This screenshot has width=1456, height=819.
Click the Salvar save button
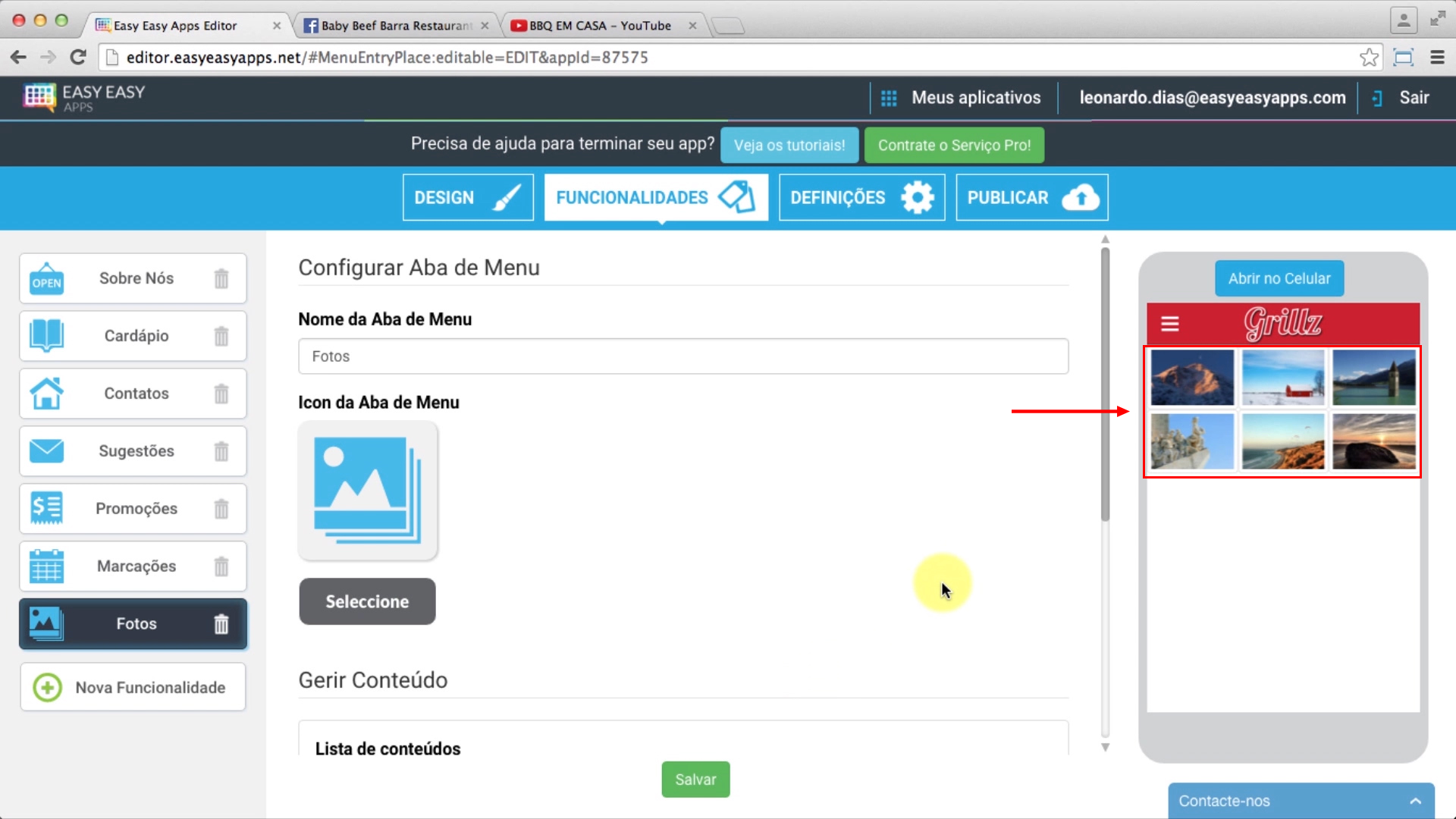698,780
